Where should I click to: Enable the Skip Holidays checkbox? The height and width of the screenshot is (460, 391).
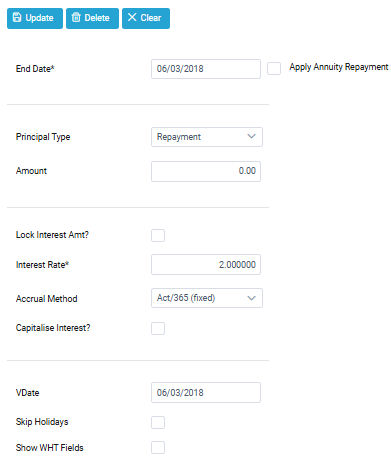158,422
